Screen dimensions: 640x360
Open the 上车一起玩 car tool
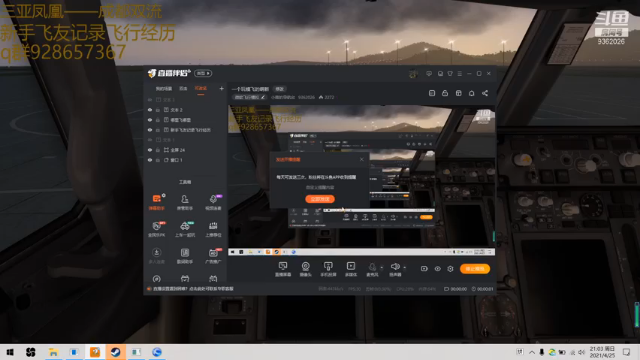tap(185, 229)
